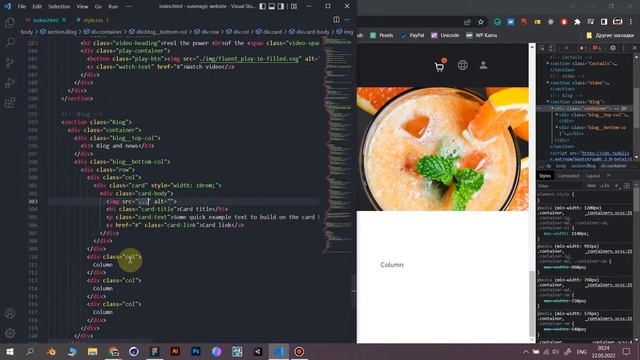640x360 pixels.
Task: Toggle :hov element state button
Action: pyautogui.click(x=591, y=186)
